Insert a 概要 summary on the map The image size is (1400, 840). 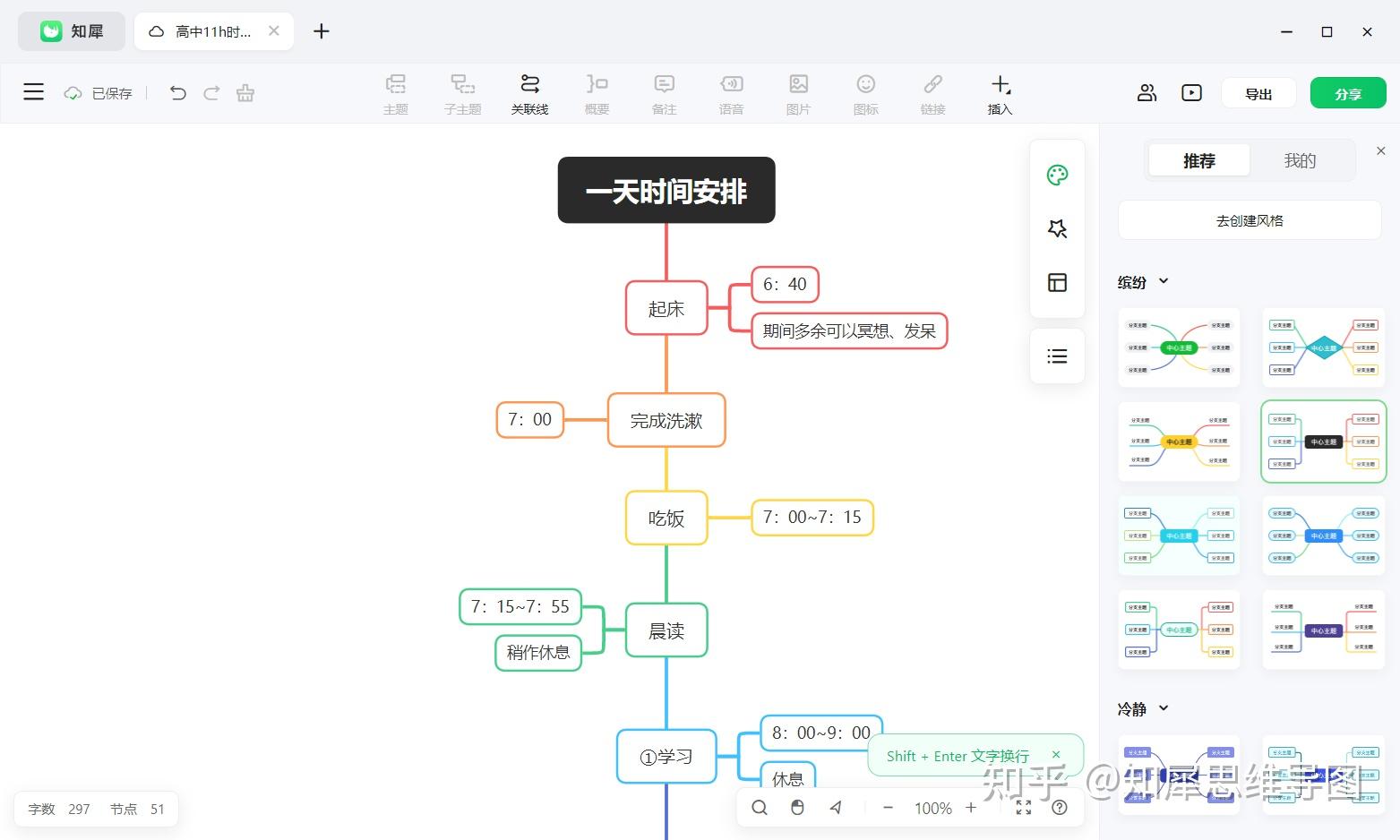[597, 92]
